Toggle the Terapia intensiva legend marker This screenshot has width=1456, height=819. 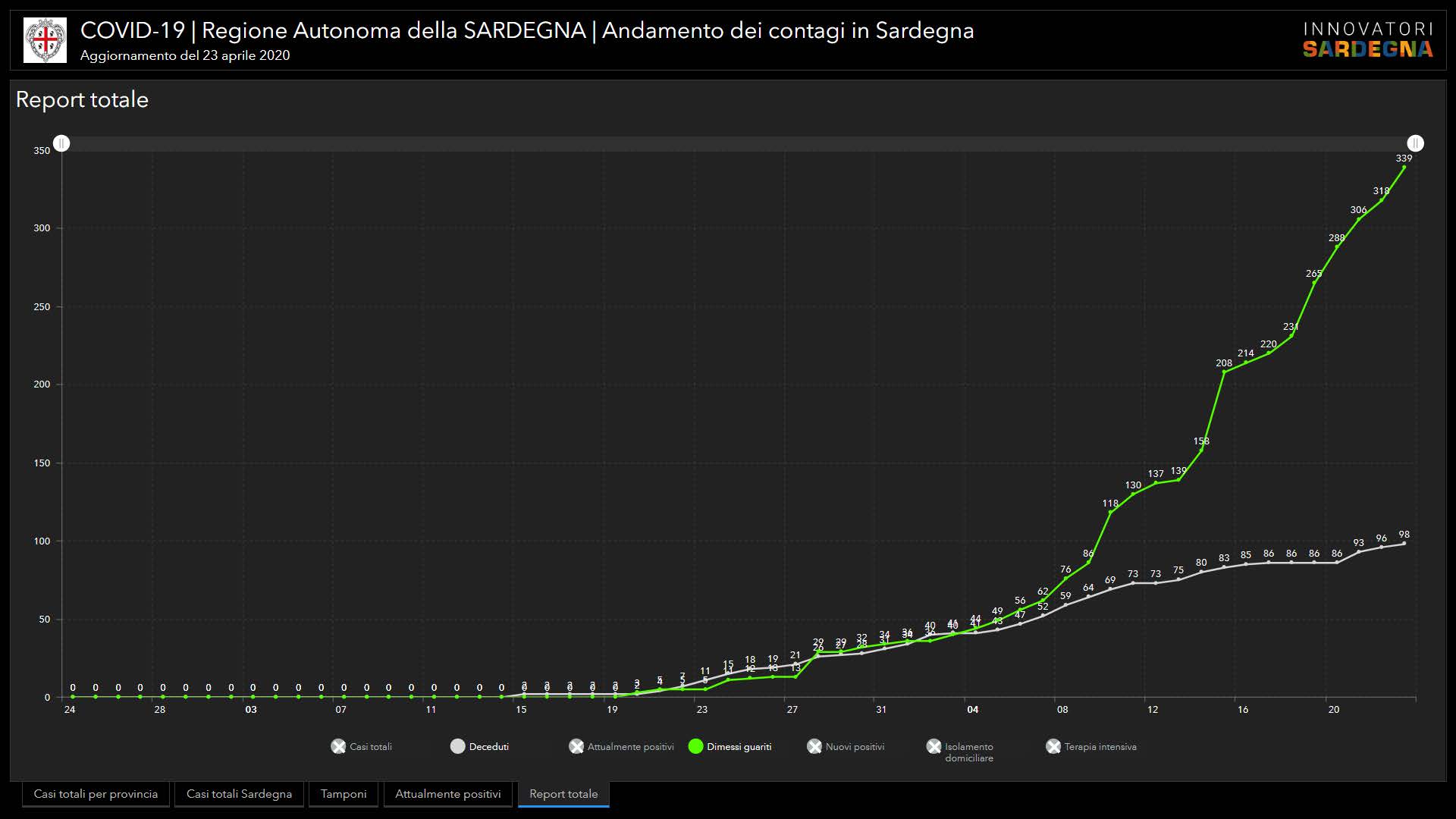click(1053, 747)
